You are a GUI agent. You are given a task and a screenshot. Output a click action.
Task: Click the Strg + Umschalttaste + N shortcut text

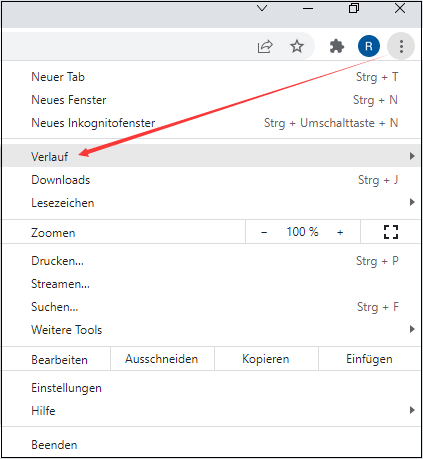tap(331, 123)
